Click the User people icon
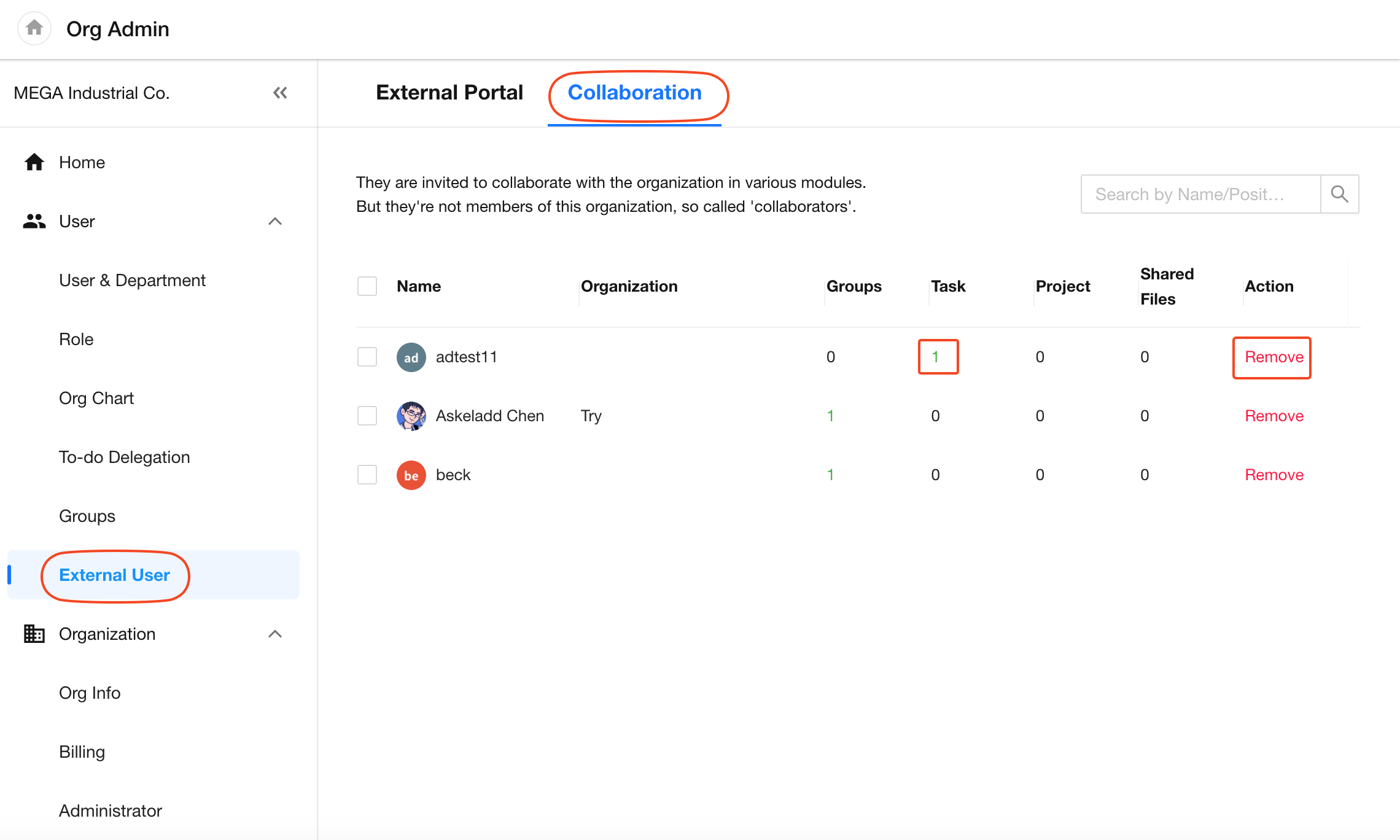This screenshot has height=840, width=1400. (34, 221)
